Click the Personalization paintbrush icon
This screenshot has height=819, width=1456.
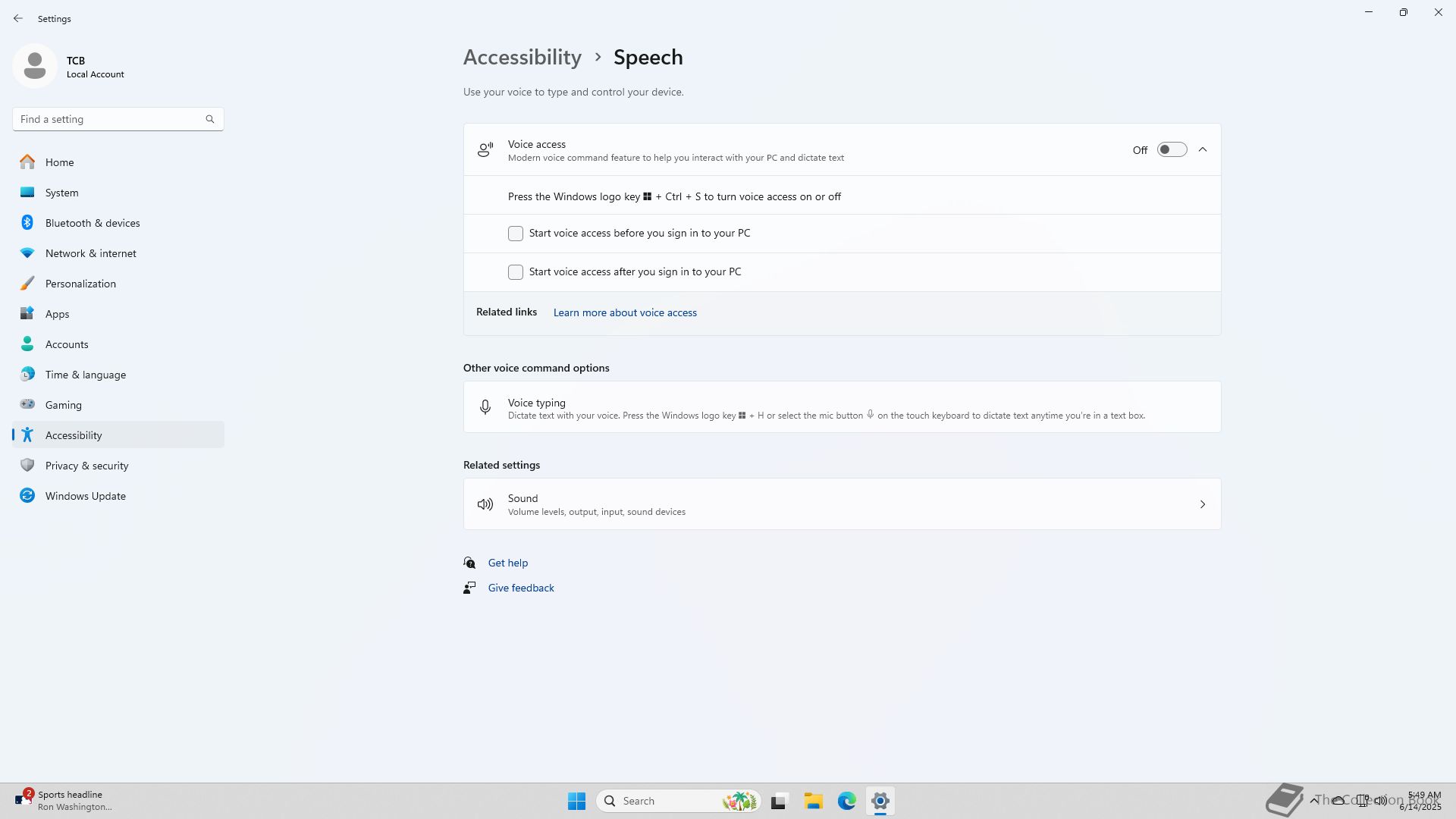pos(27,284)
